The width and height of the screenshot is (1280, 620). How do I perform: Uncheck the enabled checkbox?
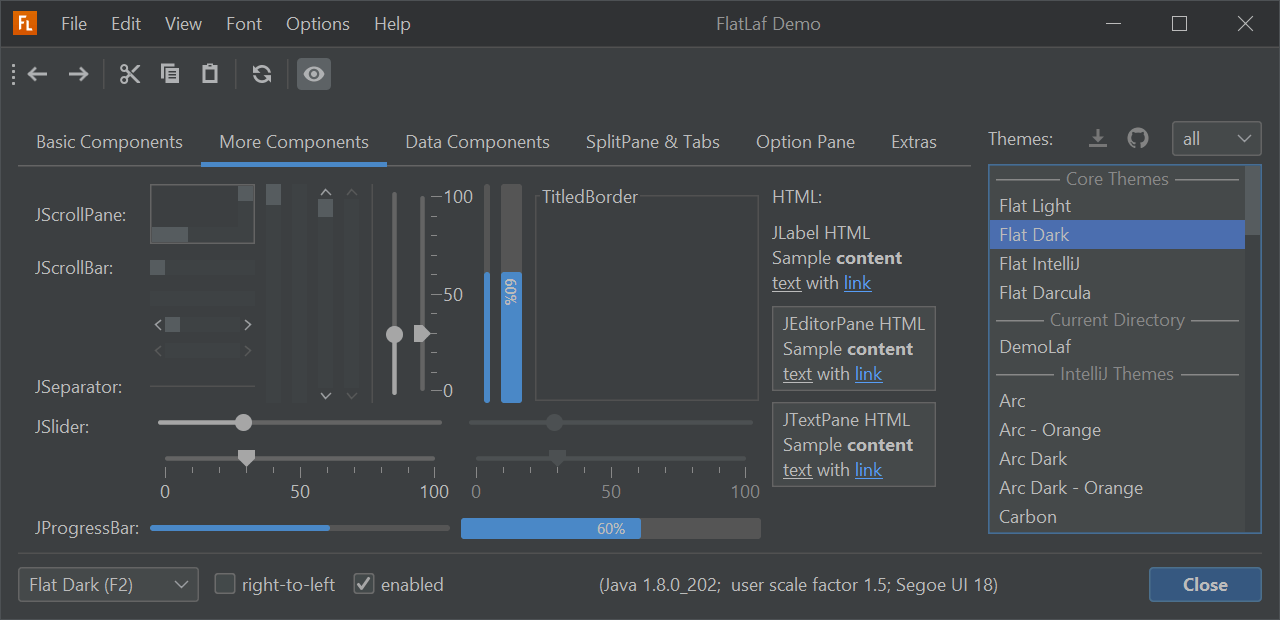(364, 584)
